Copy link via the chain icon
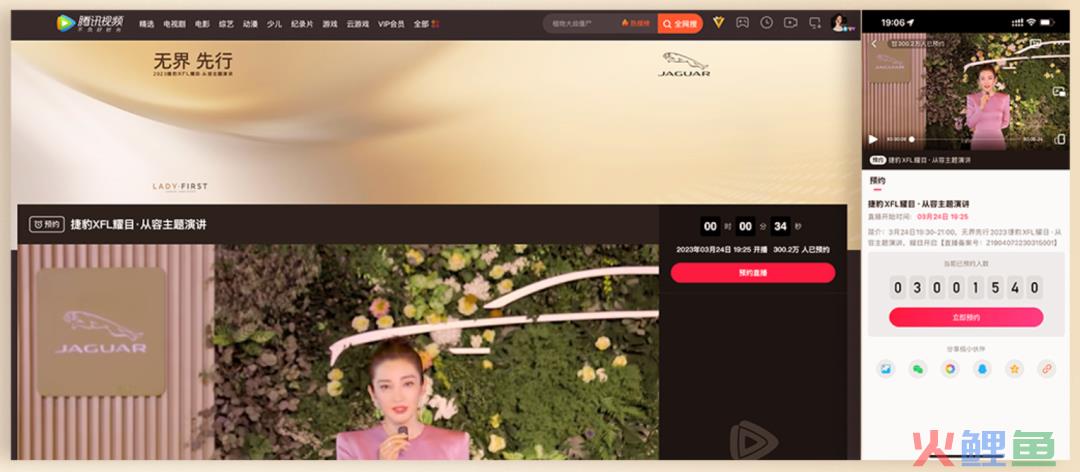The width and height of the screenshot is (1080, 472). click(1046, 369)
